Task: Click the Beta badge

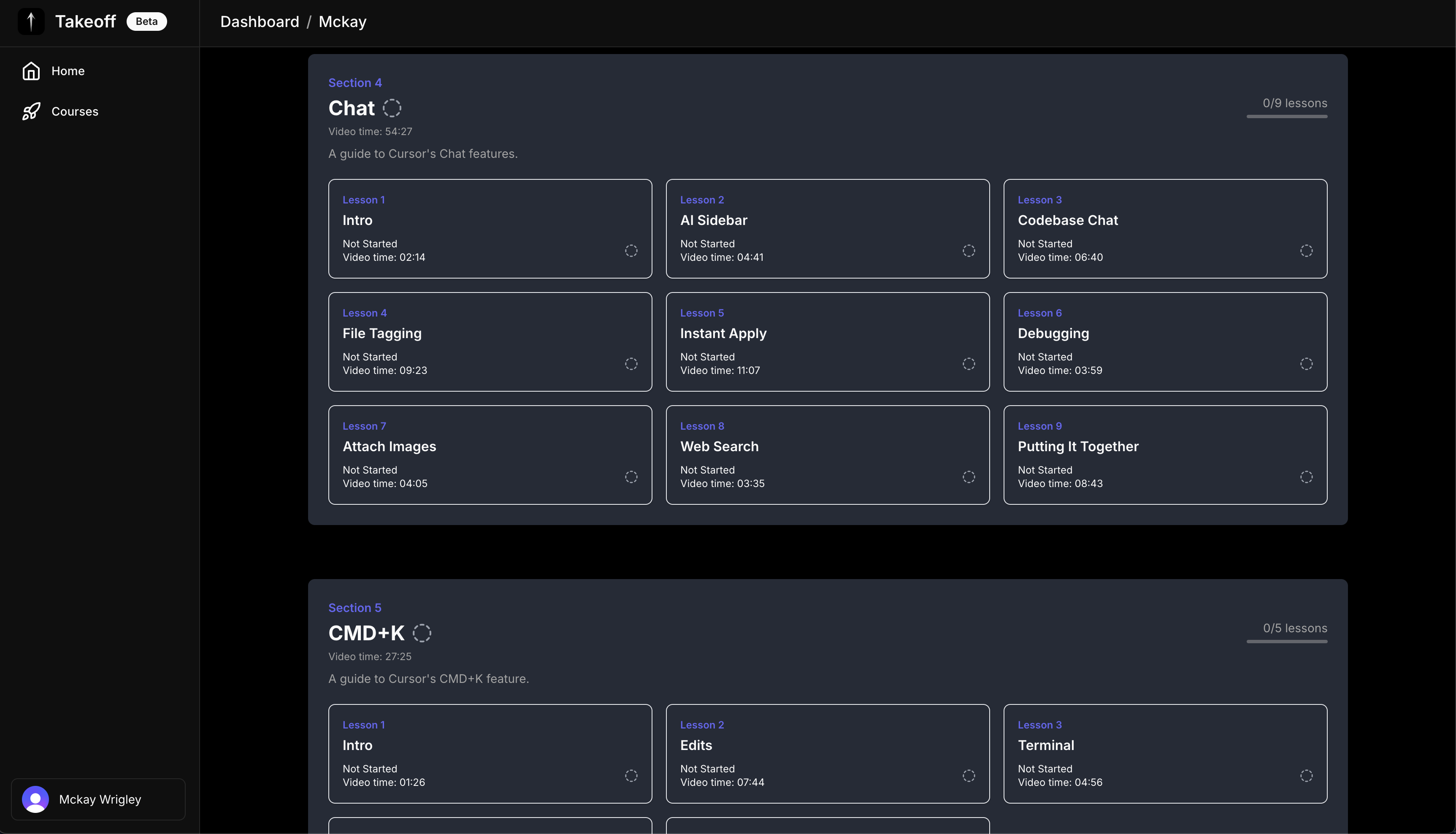Action: [146, 22]
